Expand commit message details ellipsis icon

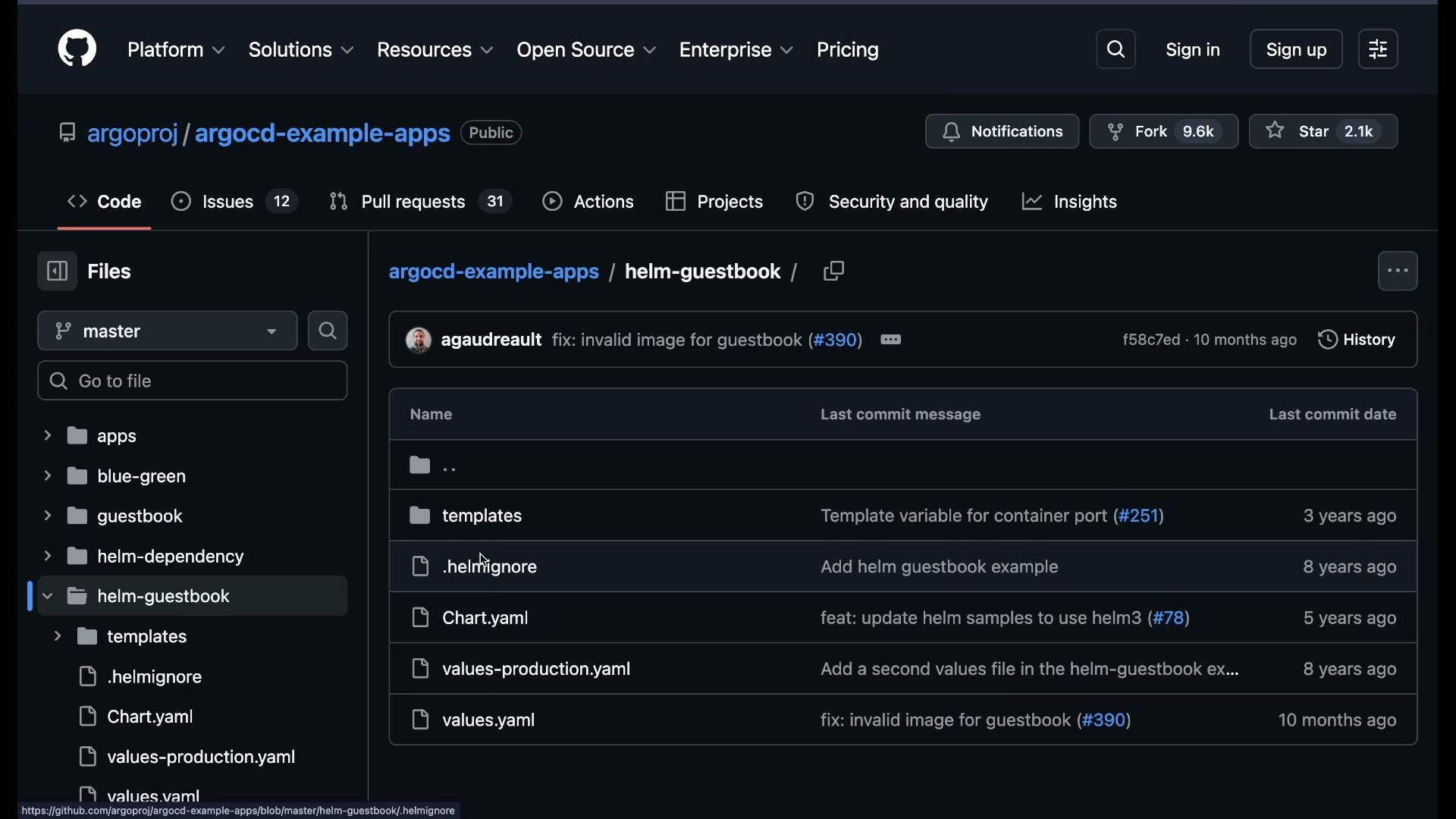[891, 340]
